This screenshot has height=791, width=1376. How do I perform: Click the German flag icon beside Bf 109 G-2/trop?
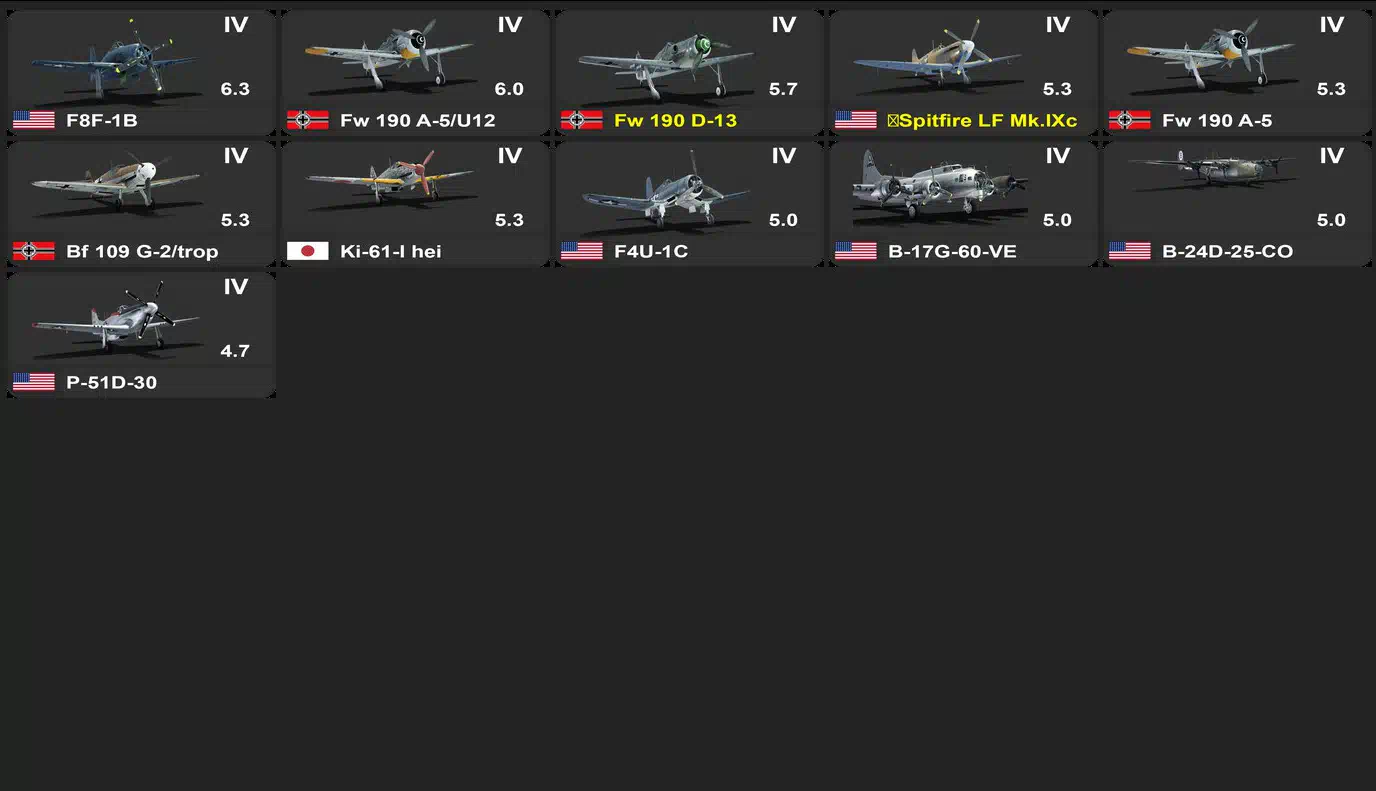(34, 251)
